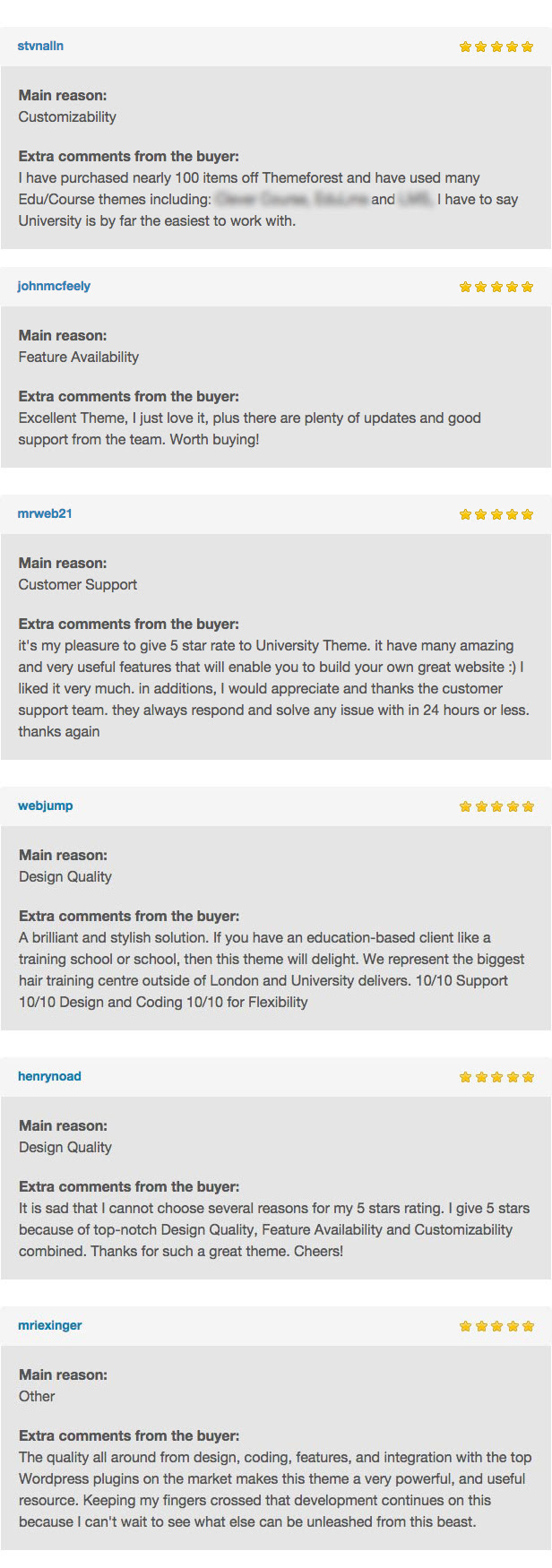Viewport: 552px width, 1568px height.
Task: Open stvnalln's user profile link
Action: (40, 46)
